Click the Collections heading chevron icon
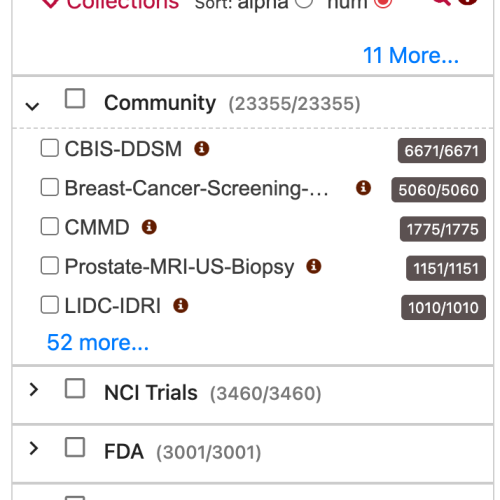Screen dimensions: 500x500 point(51,3)
